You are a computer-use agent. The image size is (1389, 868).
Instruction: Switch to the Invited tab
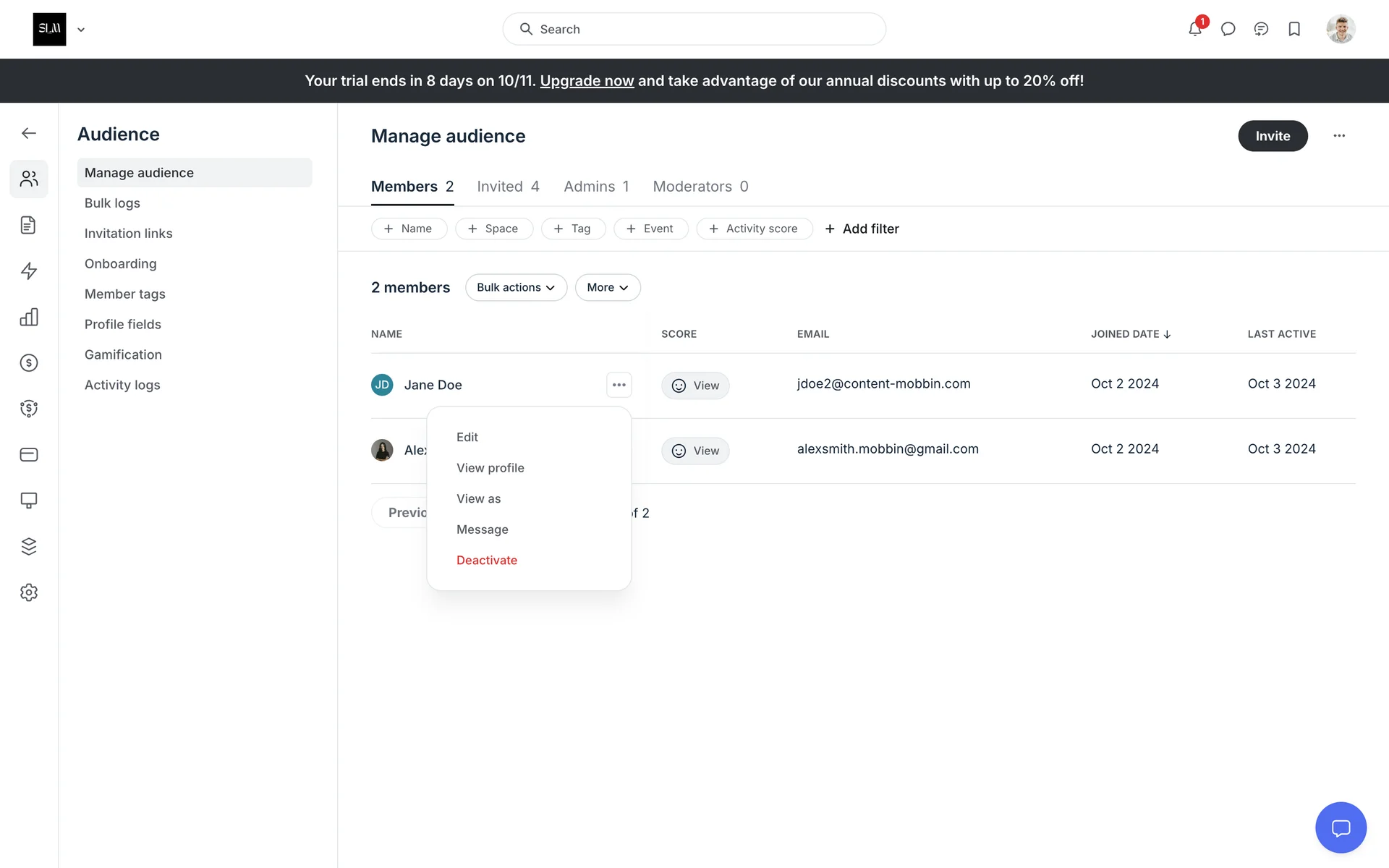tap(508, 187)
